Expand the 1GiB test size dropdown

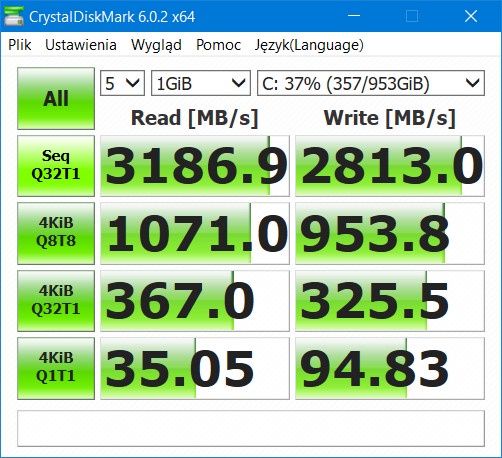[x=201, y=83]
